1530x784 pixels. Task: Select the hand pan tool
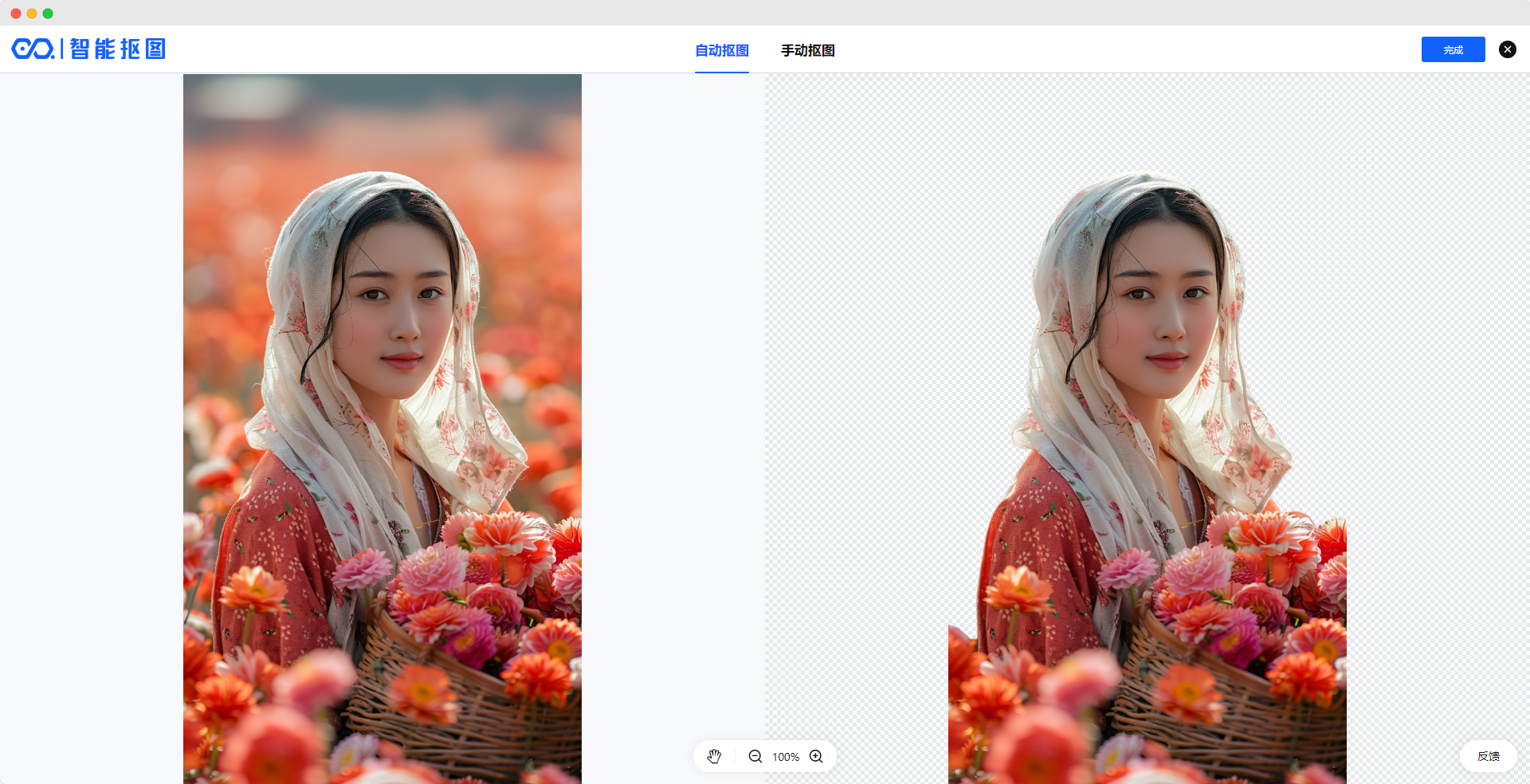[x=714, y=756]
